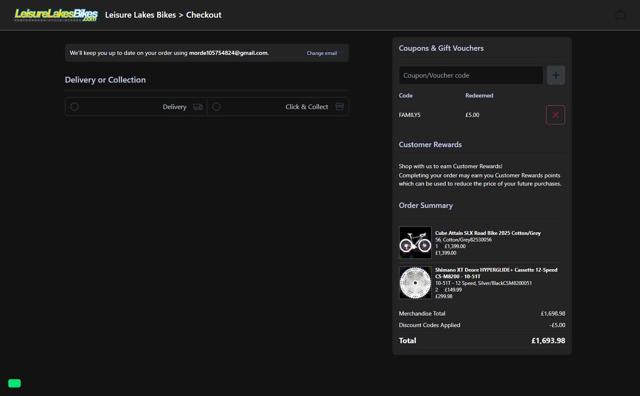Click the £1,693.98 total amount
This screenshot has width=640, height=396.
[548, 340]
